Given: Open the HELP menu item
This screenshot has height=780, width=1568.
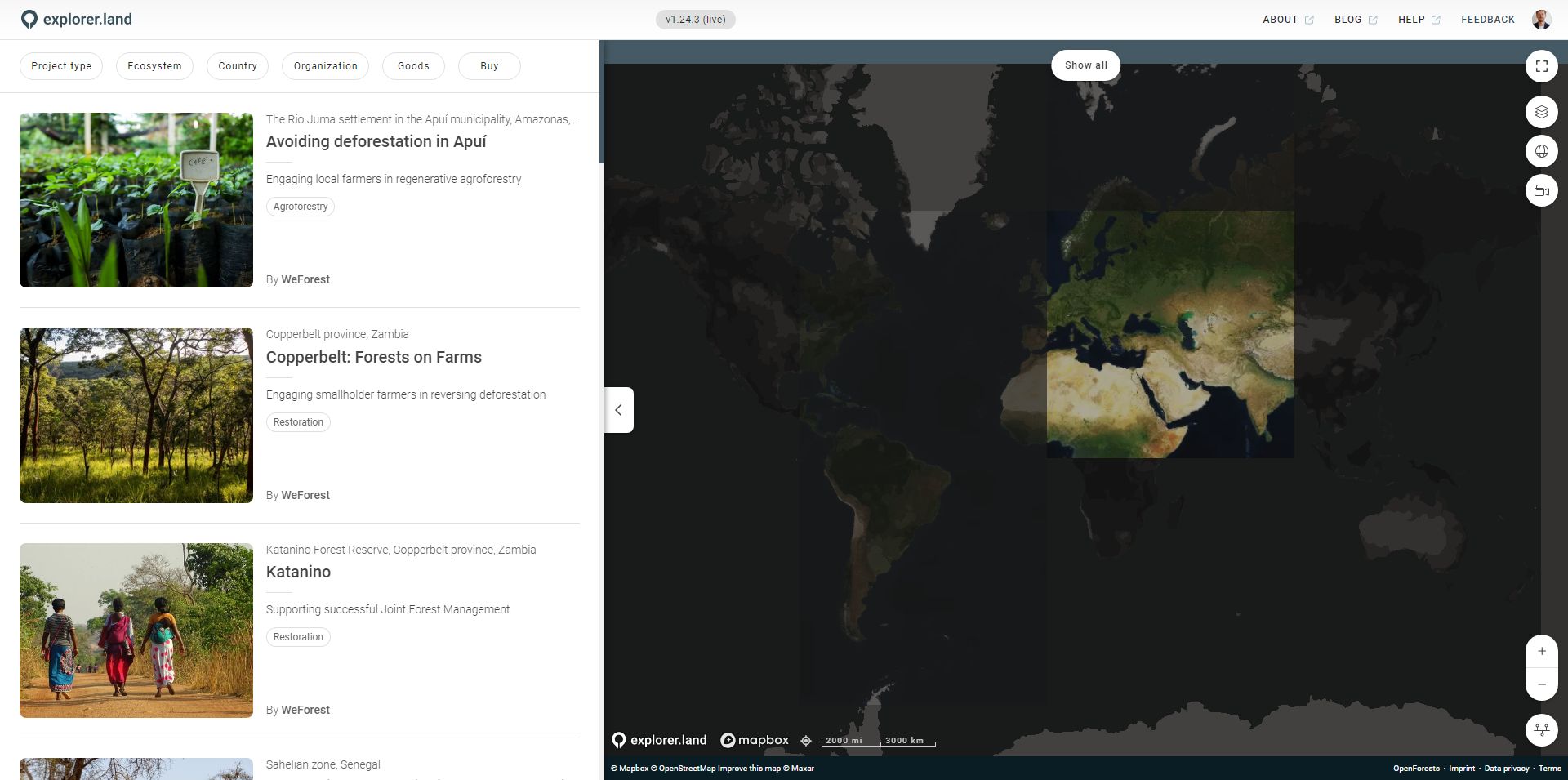Looking at the screenshot, I should point(1412,19).
